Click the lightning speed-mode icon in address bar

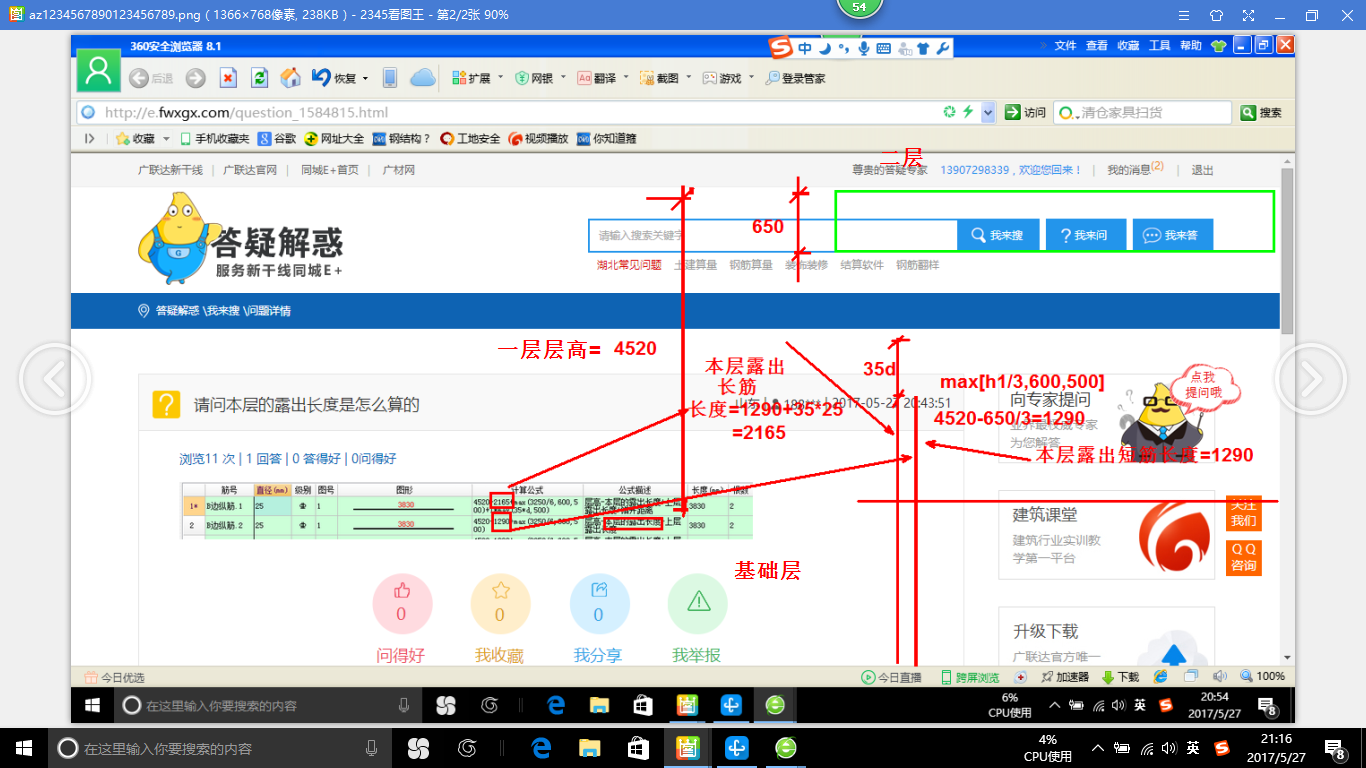pos(968,112)
